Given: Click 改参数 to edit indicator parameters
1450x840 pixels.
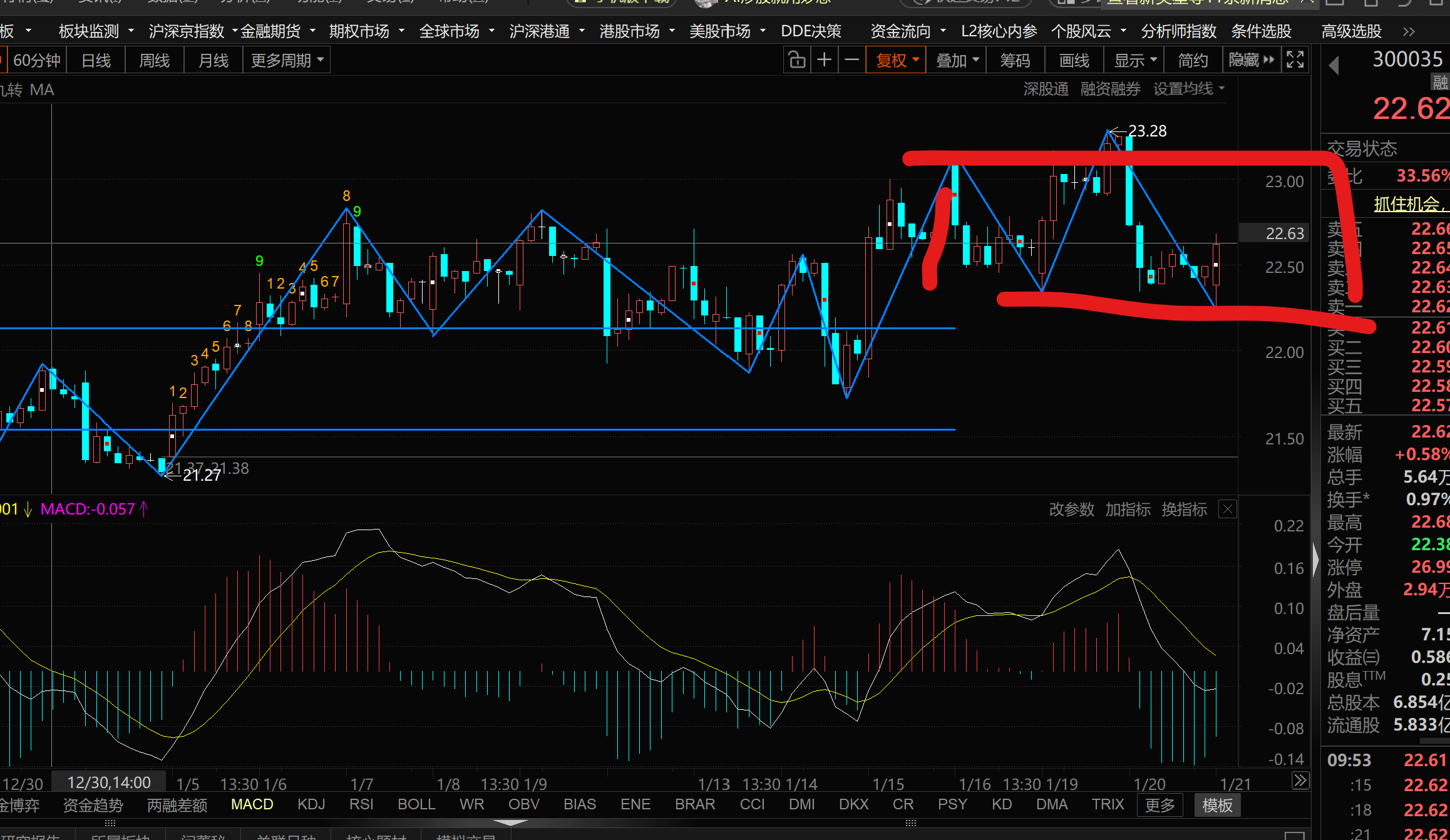Looking at the screenshot, I should 1071,510.
